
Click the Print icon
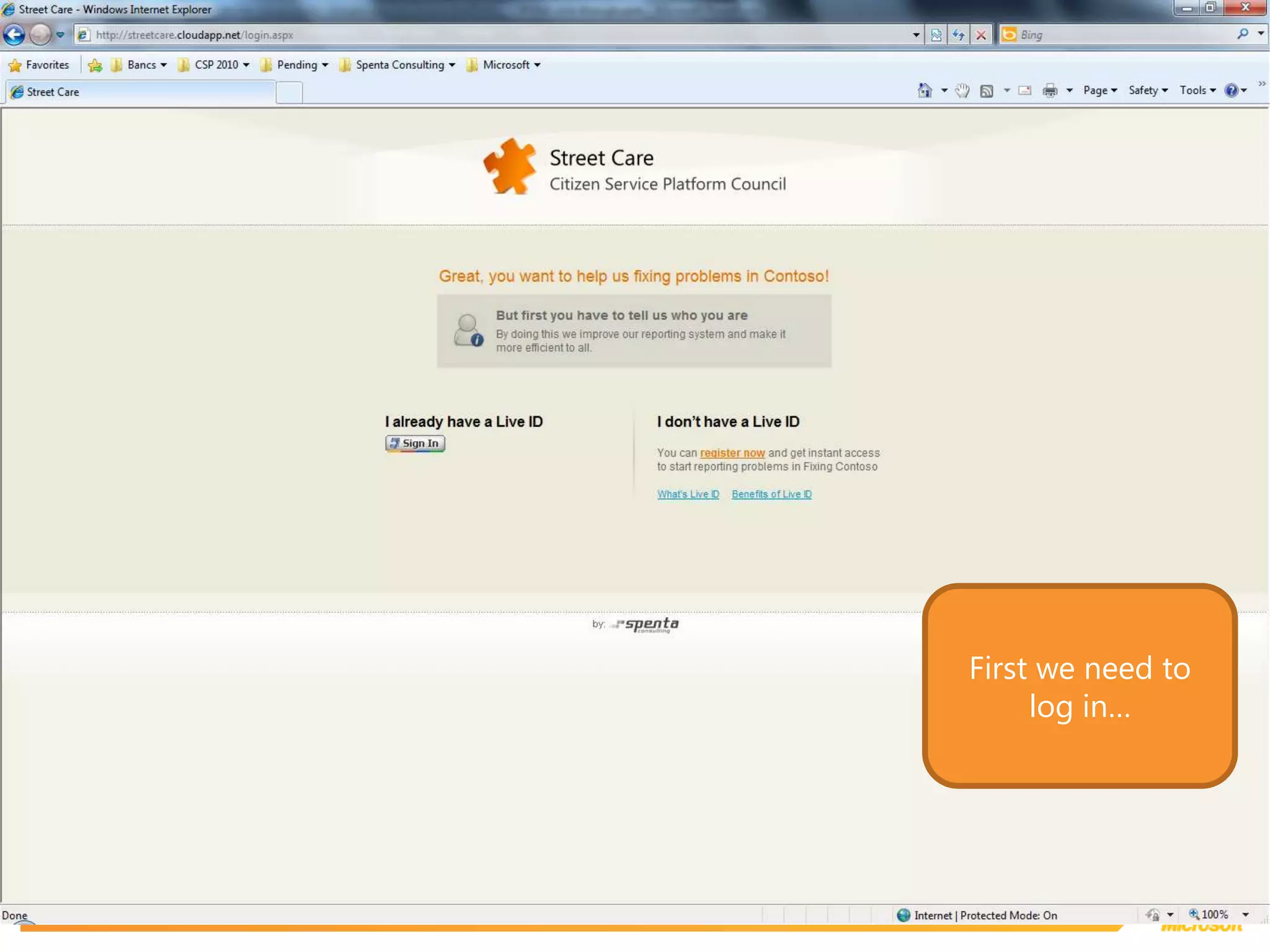point(1050,90)
